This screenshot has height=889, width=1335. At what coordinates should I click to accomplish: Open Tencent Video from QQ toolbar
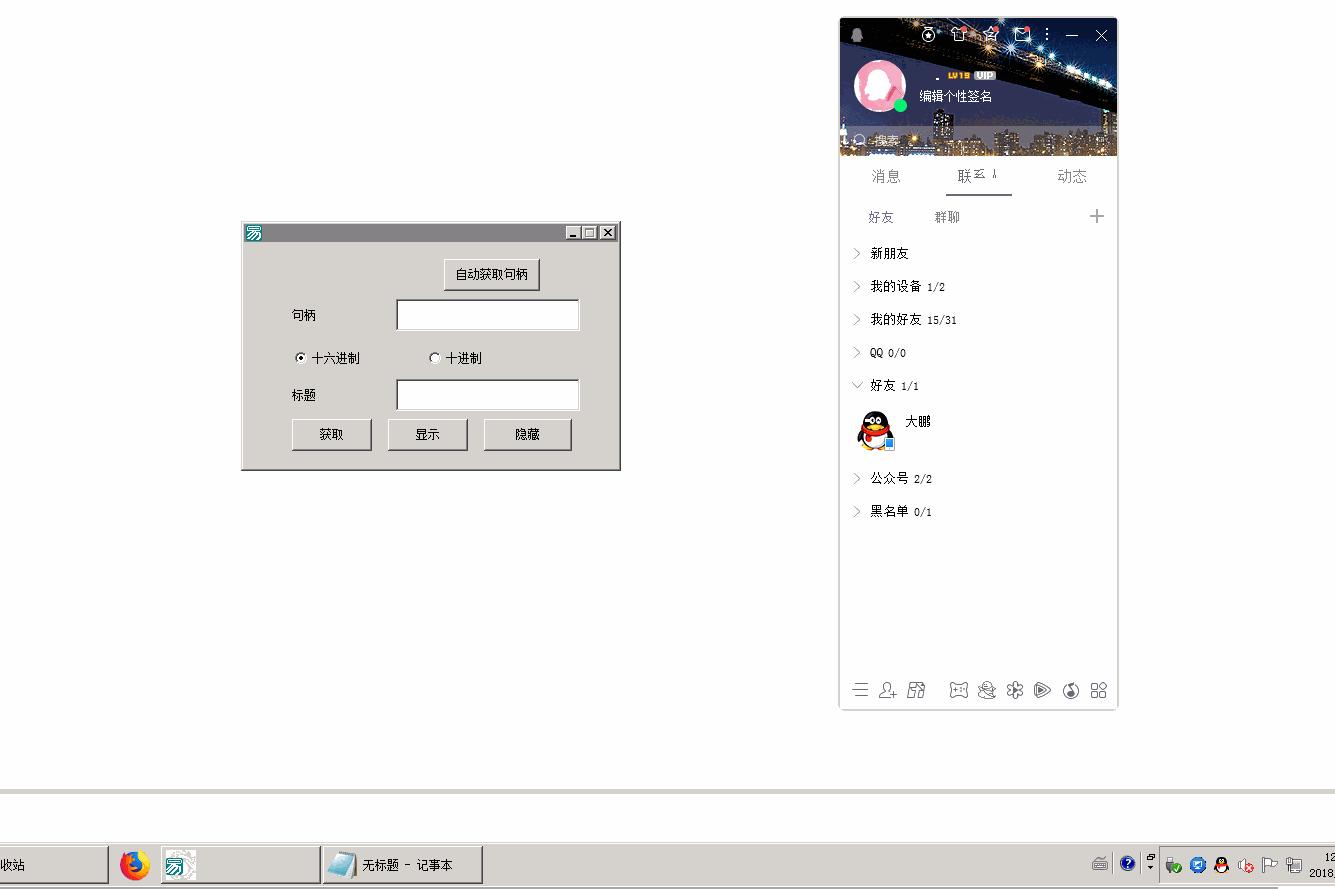click(x=1043, y=690)
